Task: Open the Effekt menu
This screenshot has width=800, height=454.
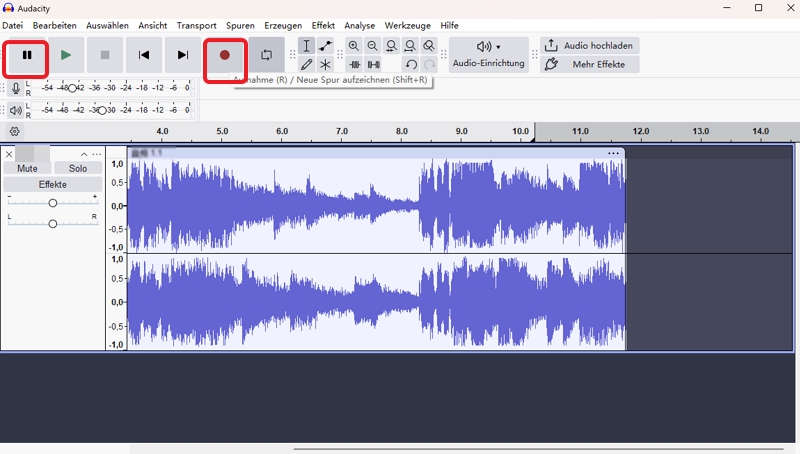Action: [323, 25]
